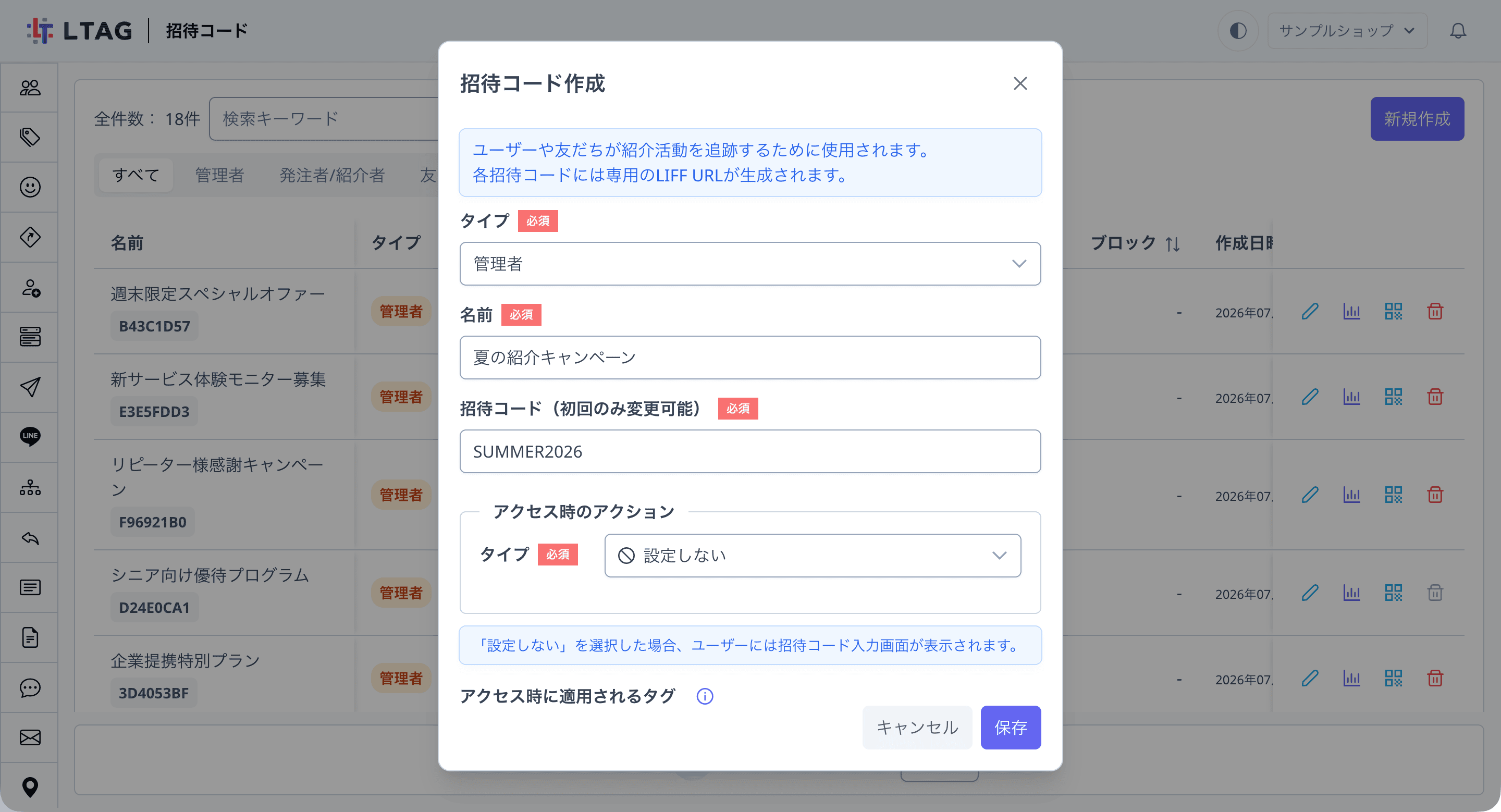Viewport: 1501px width, 812px height.
Task: Close the 招待コード作成 dialog
Action: click(x=1020, y=84)
